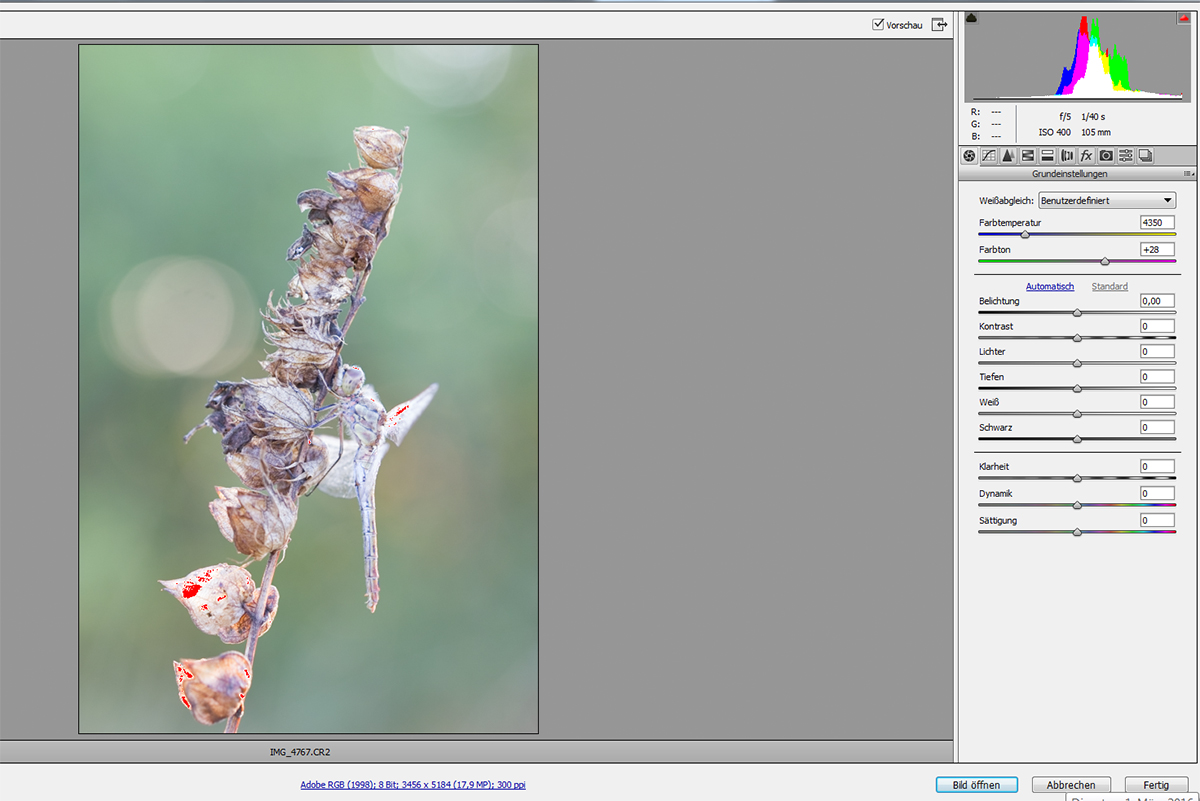Open the fx Effects panel tab

pyautogui.click(x=1086, y=156)
